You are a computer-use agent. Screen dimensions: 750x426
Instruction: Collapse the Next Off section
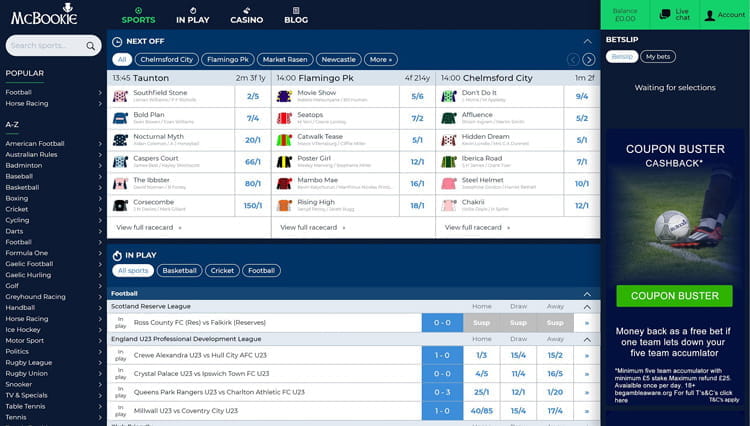[587, 42]
